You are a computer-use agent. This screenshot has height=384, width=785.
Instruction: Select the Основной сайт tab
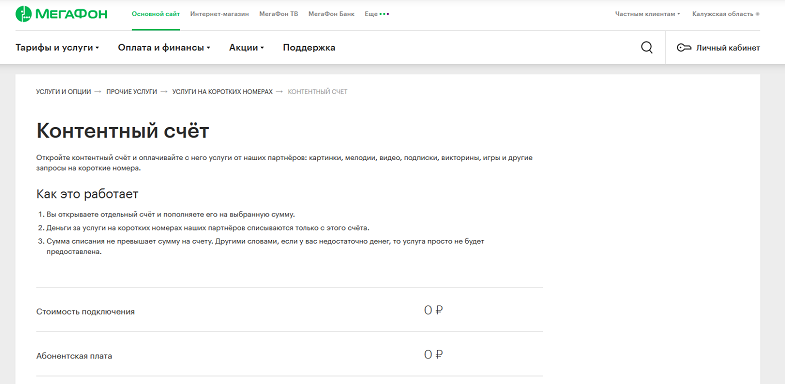156,14
